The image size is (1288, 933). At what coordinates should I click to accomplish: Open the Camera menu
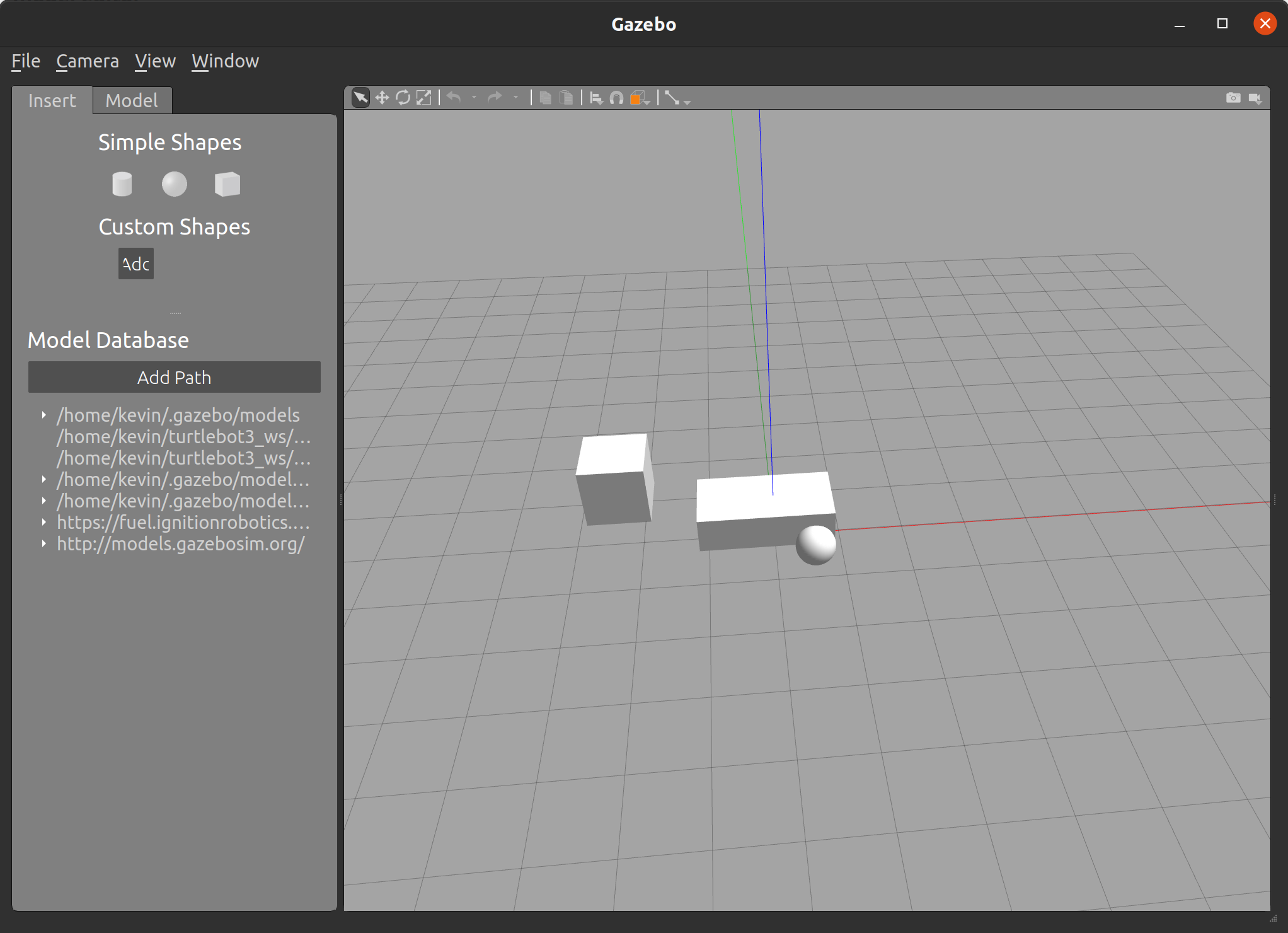(88, 61)
